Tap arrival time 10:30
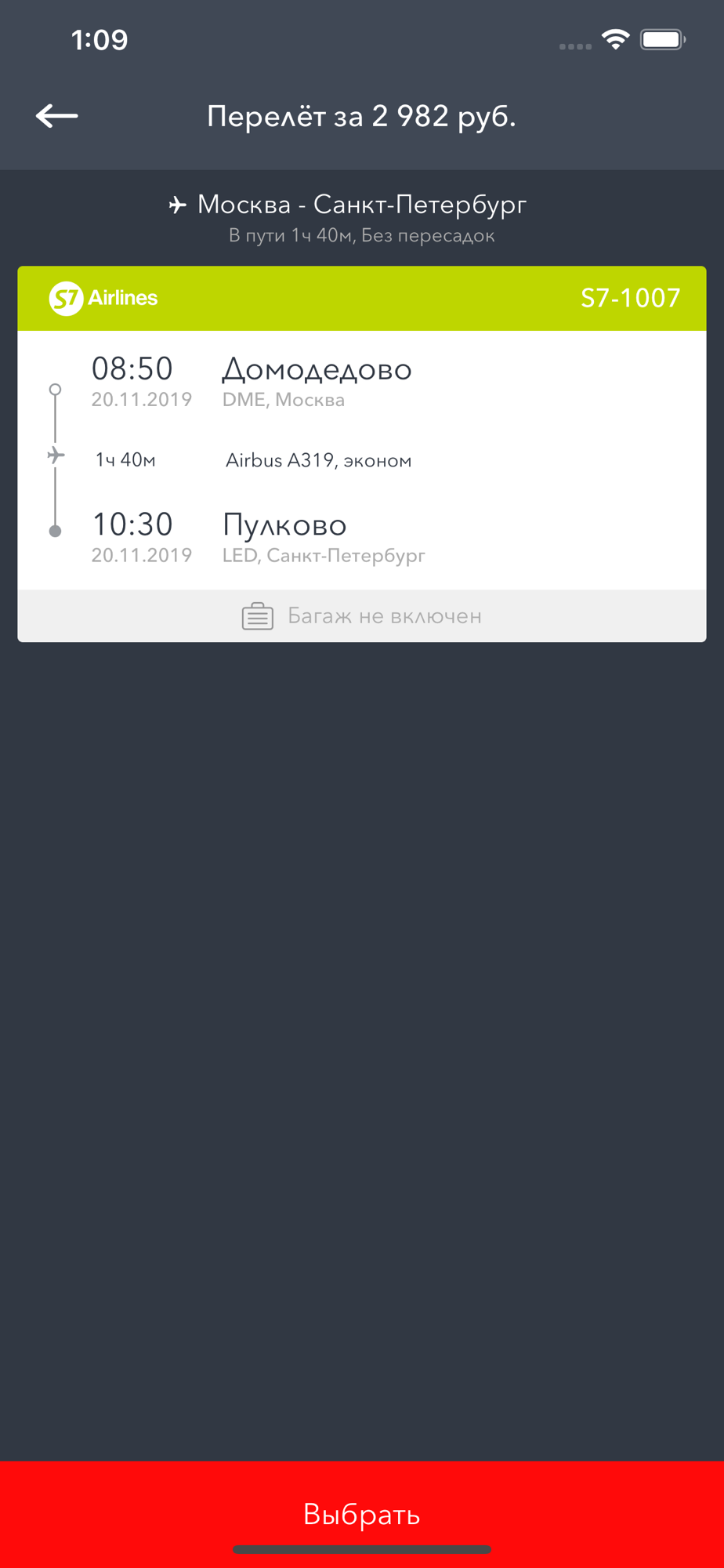724x1568 pixels. [132, 524]
